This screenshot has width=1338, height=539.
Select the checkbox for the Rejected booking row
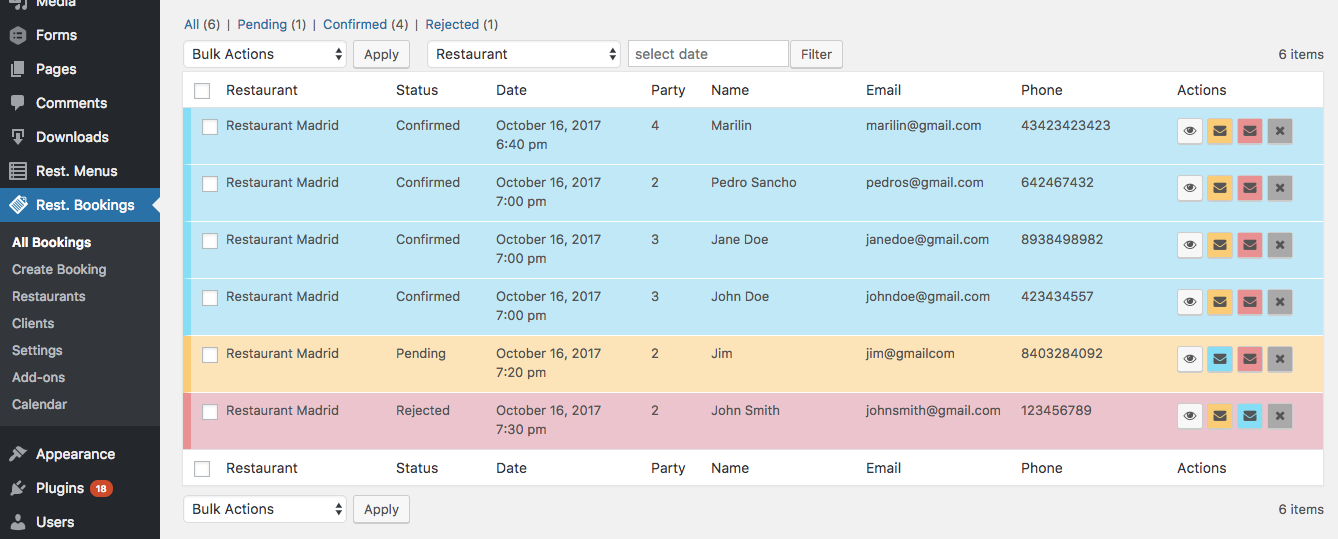210,412
